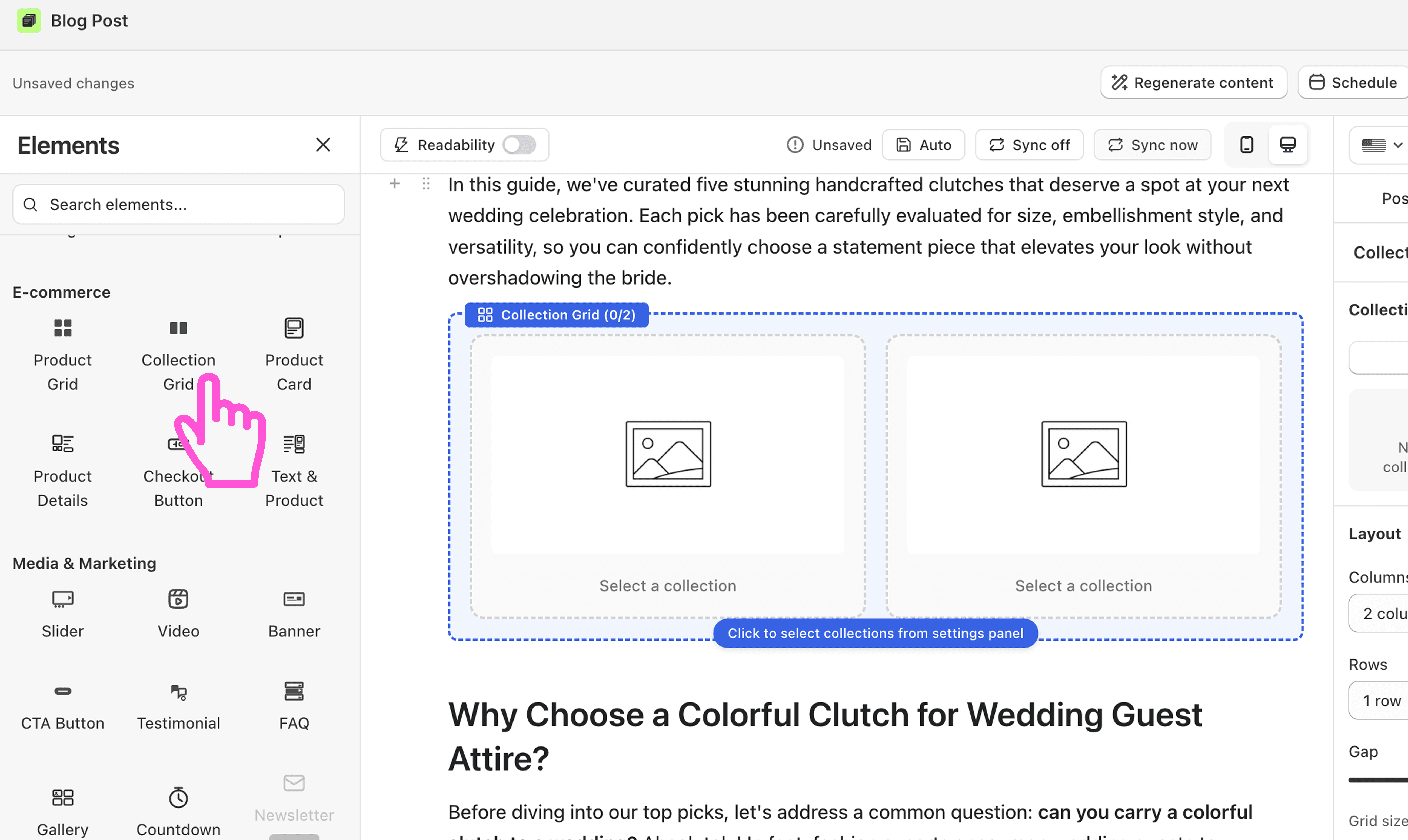Insert a Slider element

(62, 614)
